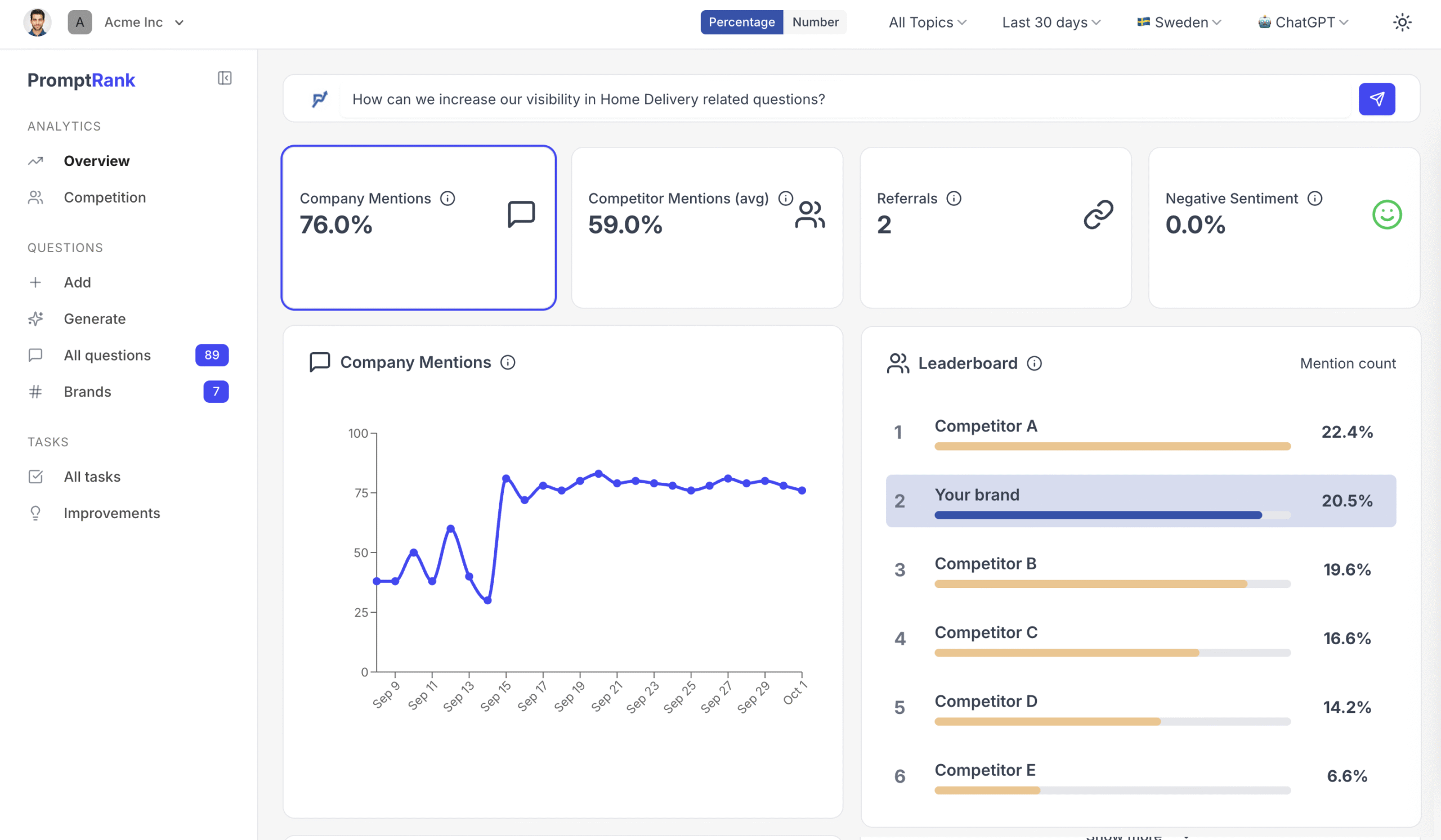Click the Generate sparkle icon
The width and height of the screenshot is (1441, 840).
click(35, 319)
